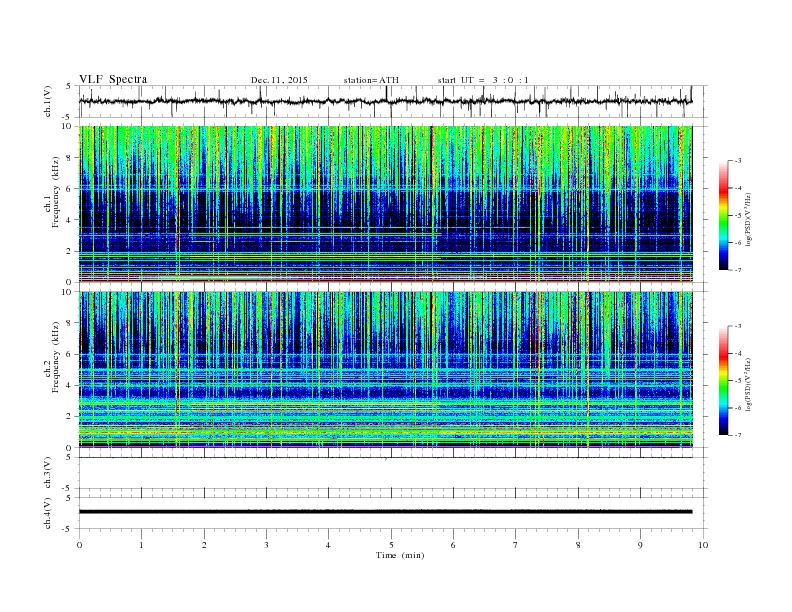Image resolution: width=792 pixels, height=612 pixels.
Task: Click the "-7" label on ch.2 colorbar
Action: (737, 435)
